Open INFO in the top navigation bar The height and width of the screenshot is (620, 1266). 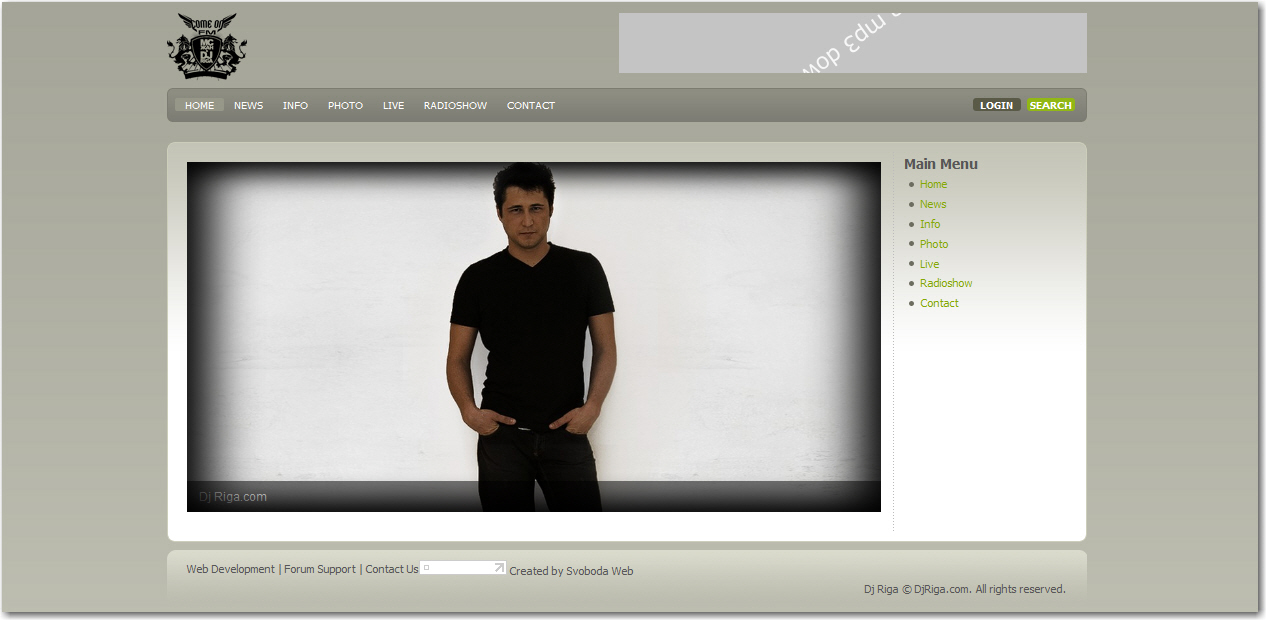point(295,105)
